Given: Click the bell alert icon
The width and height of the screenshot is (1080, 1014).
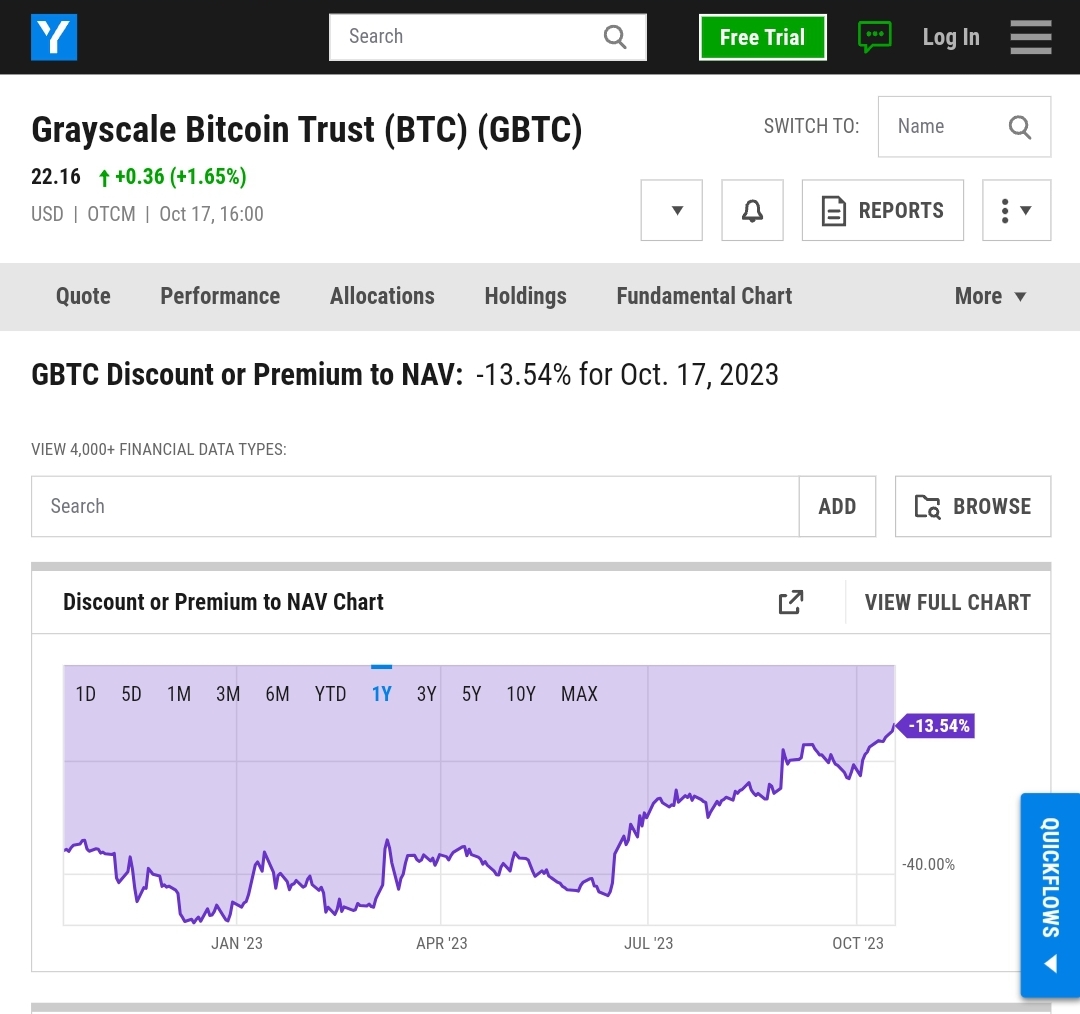Looking at the screenshot, I should pos(752,210).
